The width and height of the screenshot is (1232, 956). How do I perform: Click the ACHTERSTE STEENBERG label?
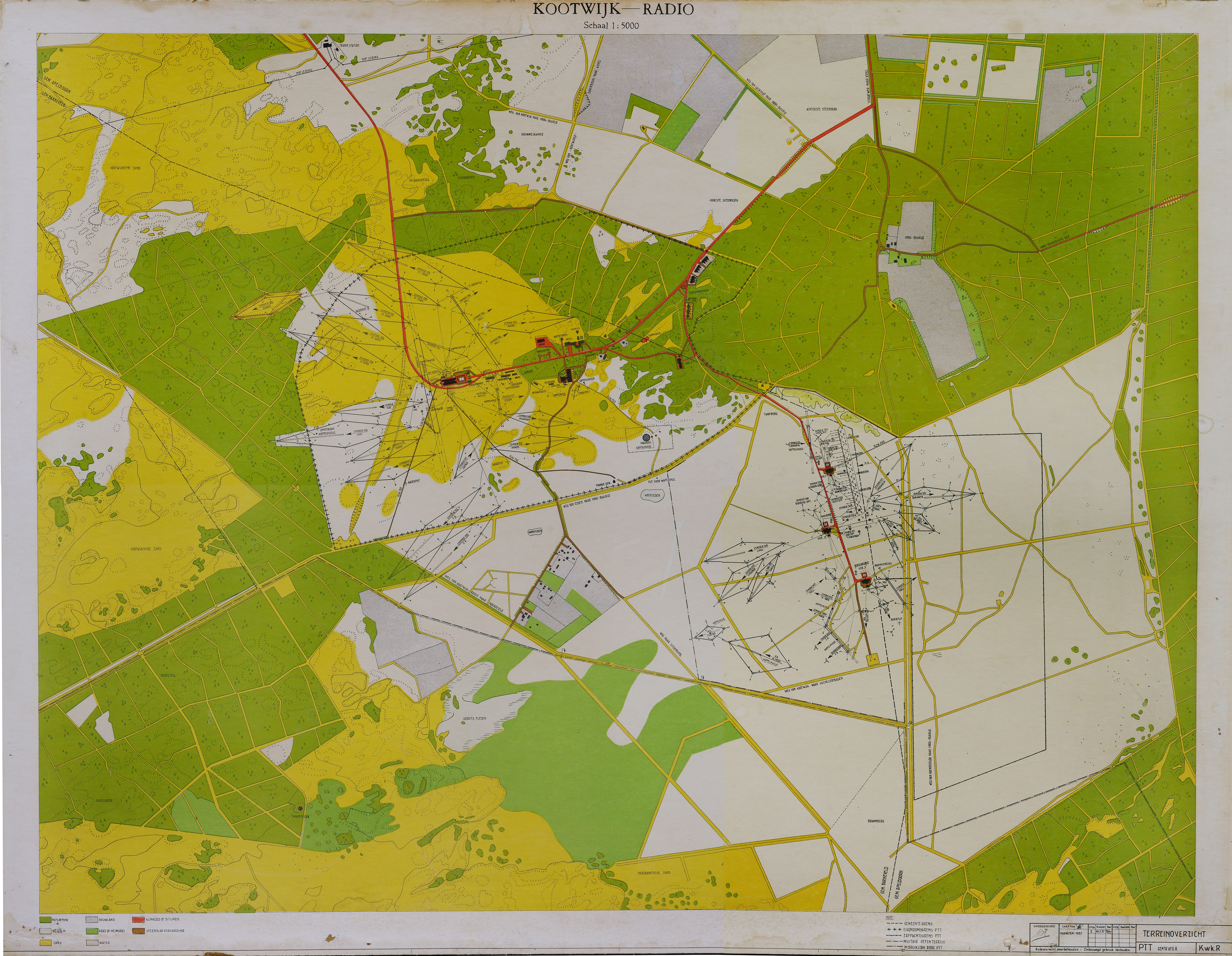click(822, 109)
